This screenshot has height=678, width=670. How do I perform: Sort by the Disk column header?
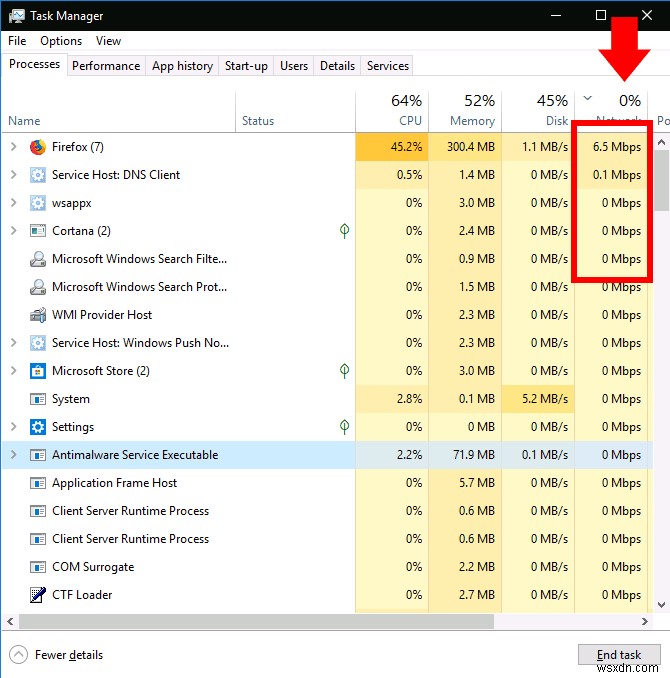[x=538, y=111]
